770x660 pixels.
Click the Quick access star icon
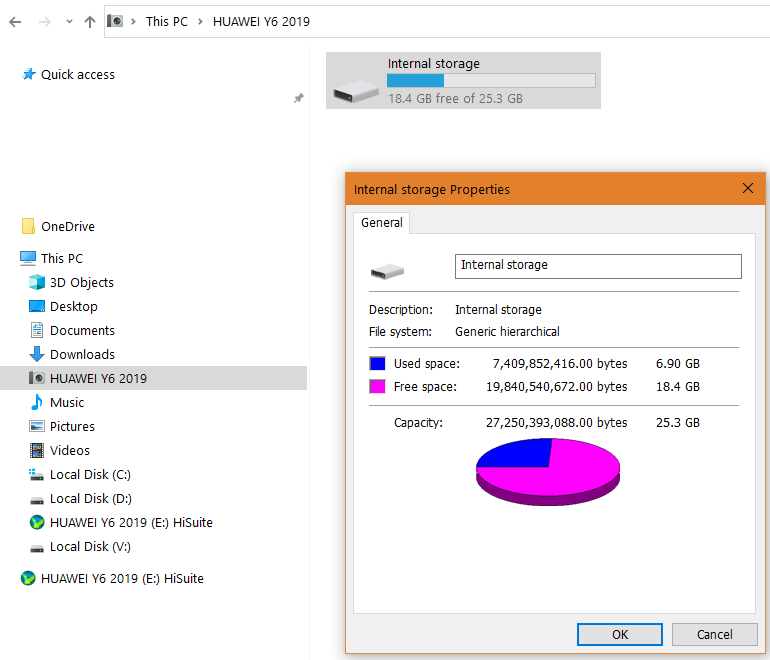[x=28, y=74]
